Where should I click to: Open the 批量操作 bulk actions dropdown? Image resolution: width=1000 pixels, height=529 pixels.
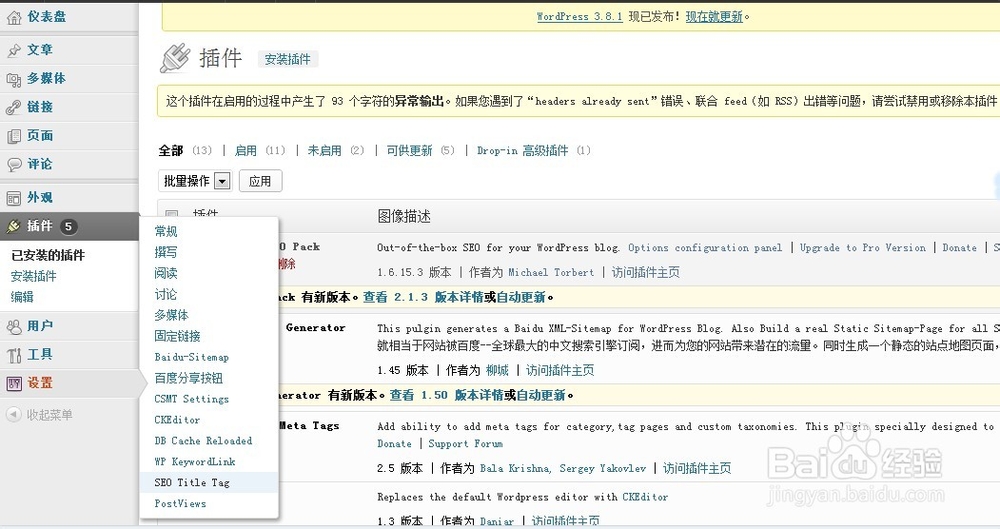tap(195, 181)
